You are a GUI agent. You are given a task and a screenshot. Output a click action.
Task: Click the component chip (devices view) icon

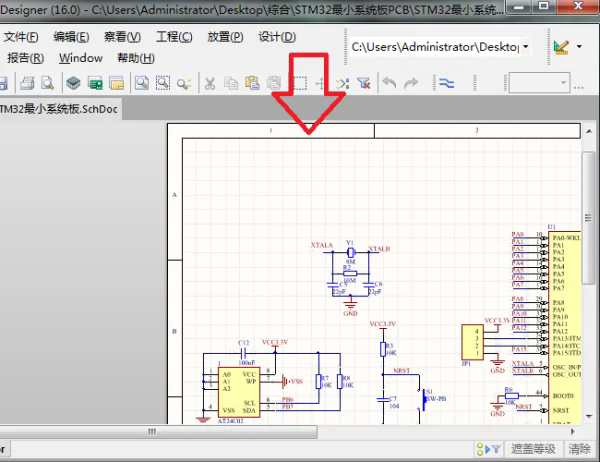73,83
